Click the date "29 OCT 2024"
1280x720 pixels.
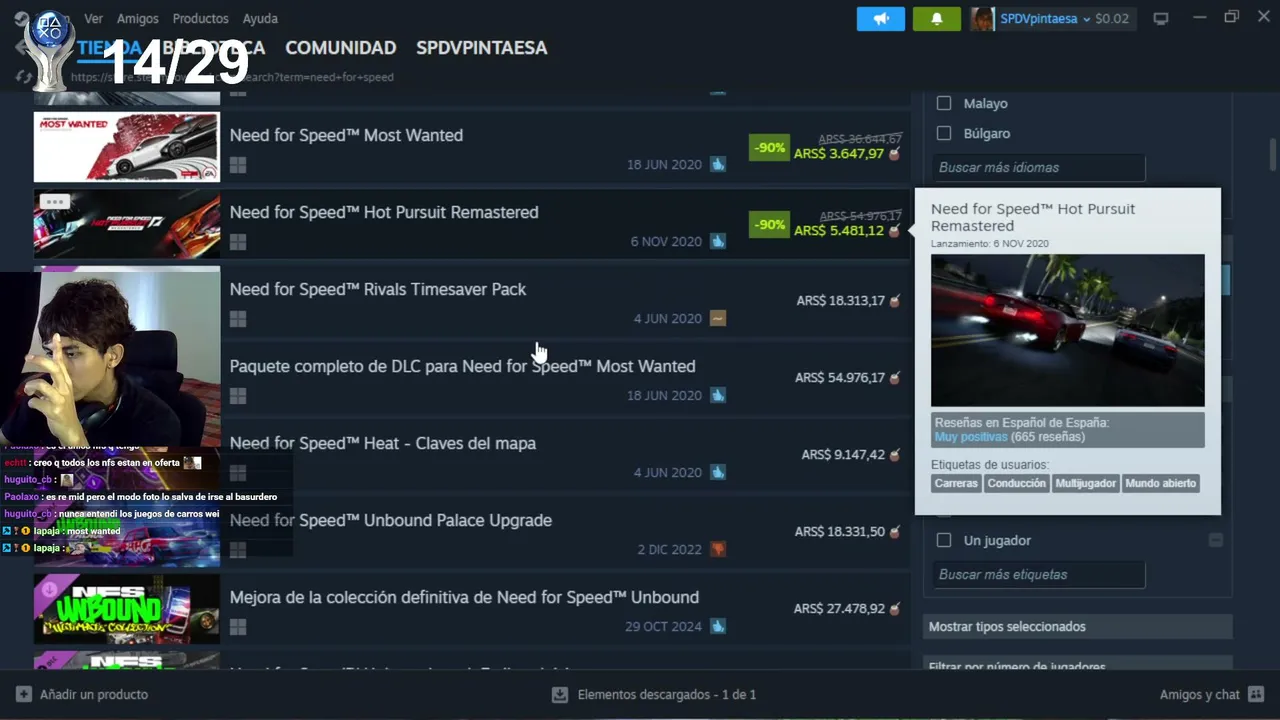point(664,627)
